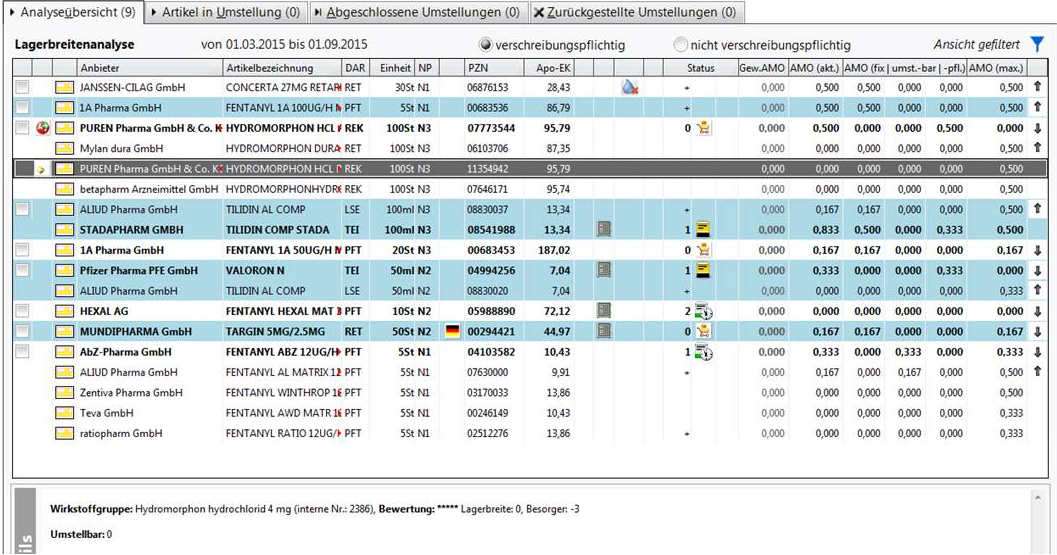Sort by Apo-EK column header
The image size is (1057, 555).
pos(549,68)
